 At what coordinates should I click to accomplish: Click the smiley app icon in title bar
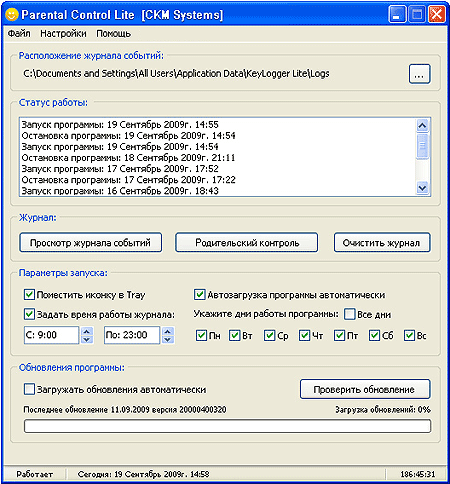pyautogui.click(x=12, y=15)
